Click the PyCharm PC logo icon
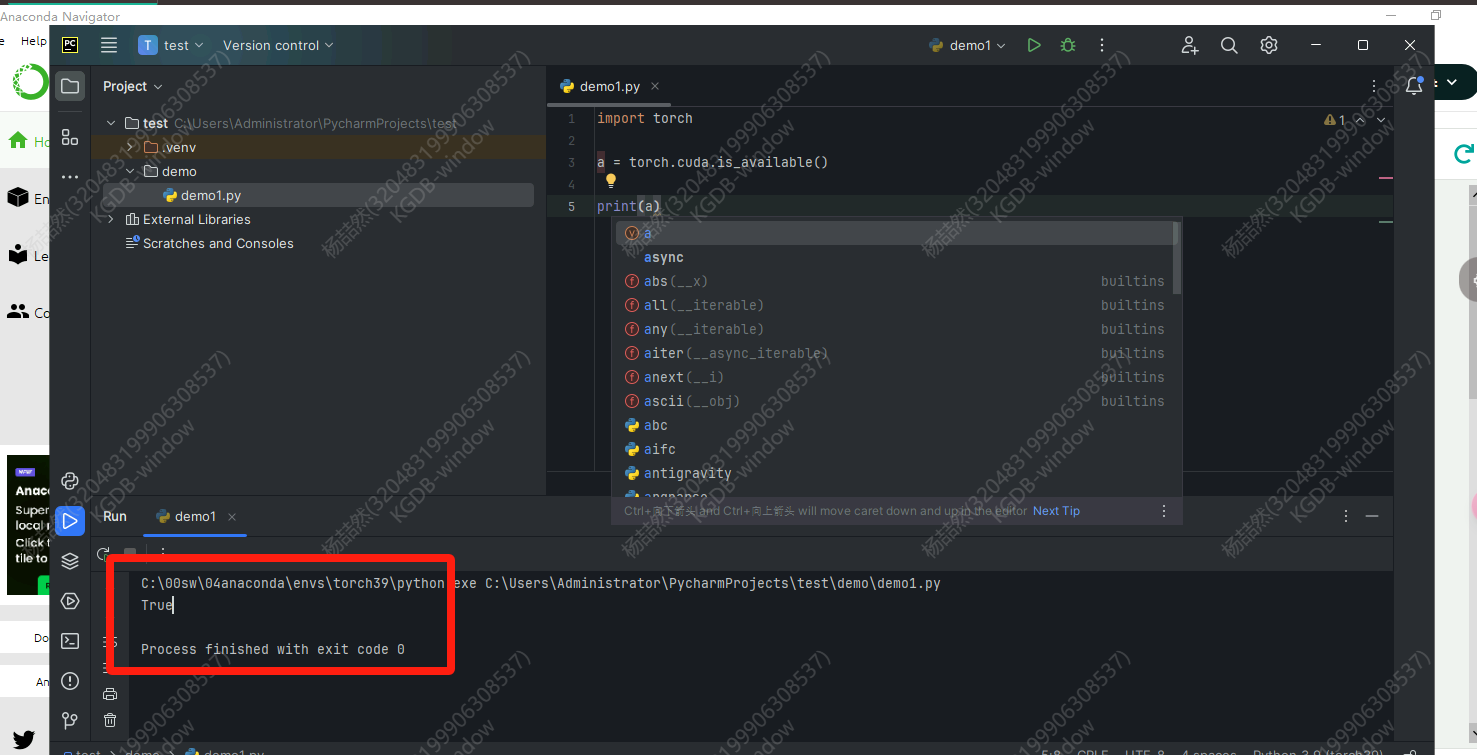This screenshot has height=755, width=1477. [x=70, y=45]
